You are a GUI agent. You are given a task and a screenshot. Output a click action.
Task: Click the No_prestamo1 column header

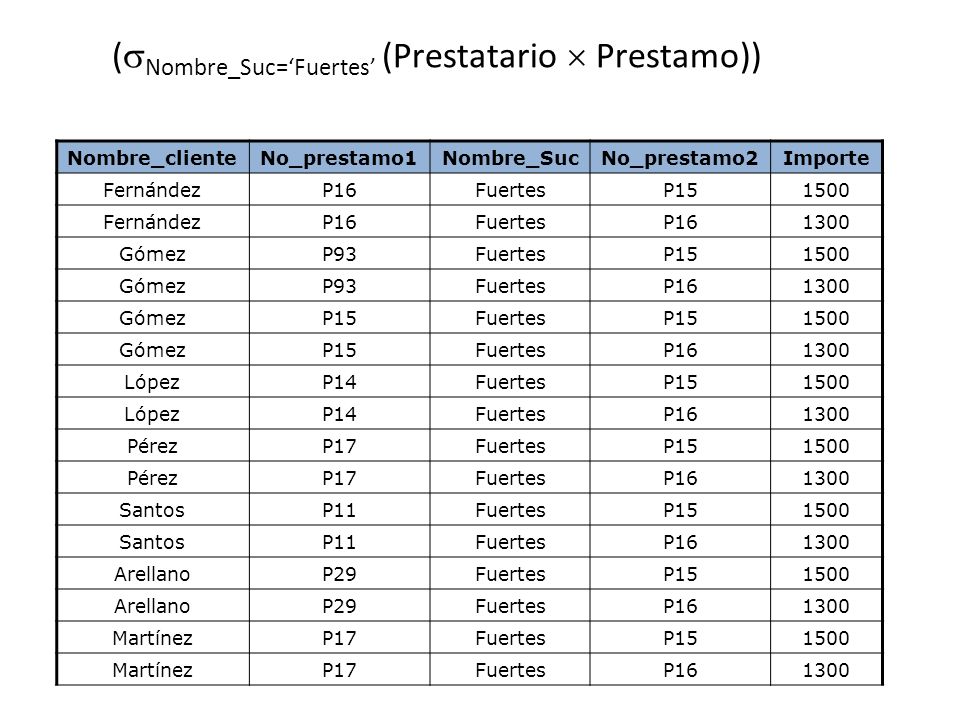point(339,158)
